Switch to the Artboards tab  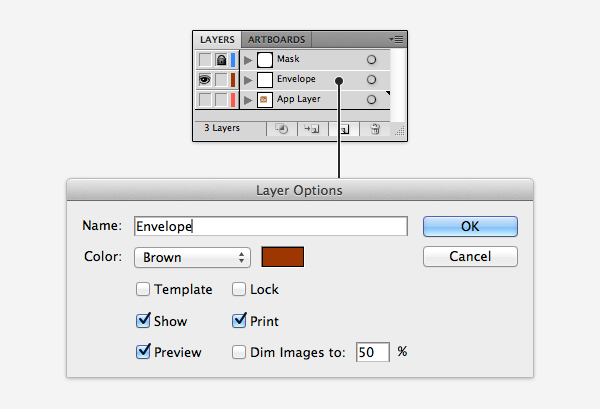(276, 40)
